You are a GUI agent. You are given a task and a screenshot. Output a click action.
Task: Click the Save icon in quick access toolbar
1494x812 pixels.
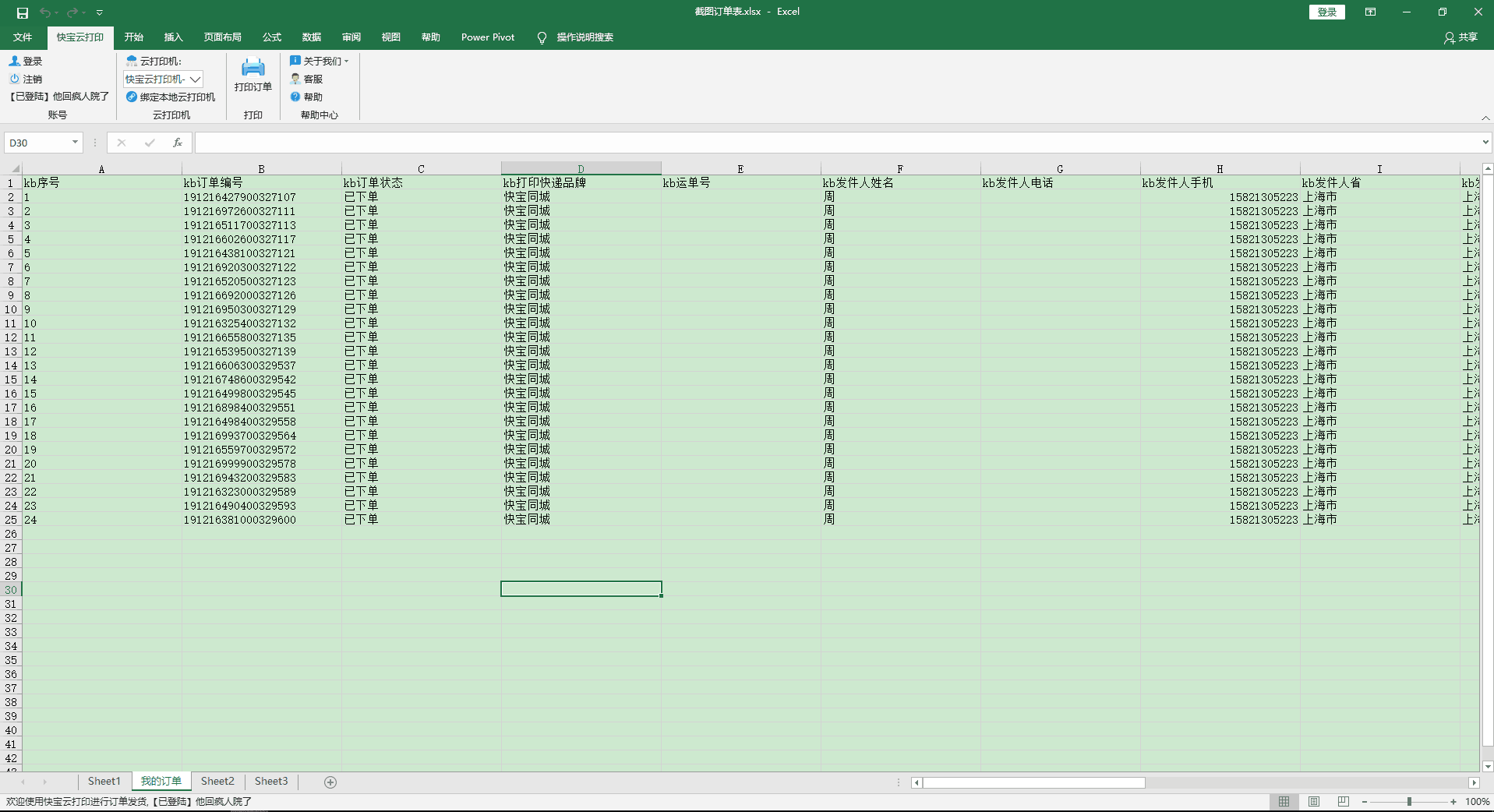pyautogui.click(x=23, y=12)
